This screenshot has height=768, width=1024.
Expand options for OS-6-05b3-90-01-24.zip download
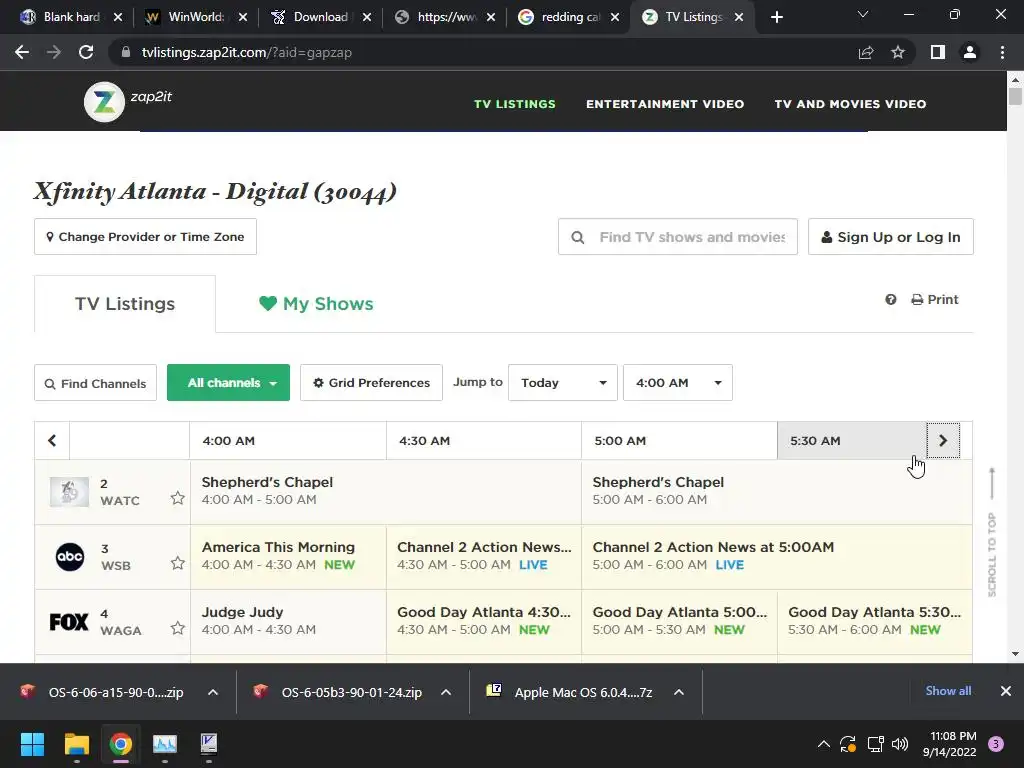click(446, 692)
